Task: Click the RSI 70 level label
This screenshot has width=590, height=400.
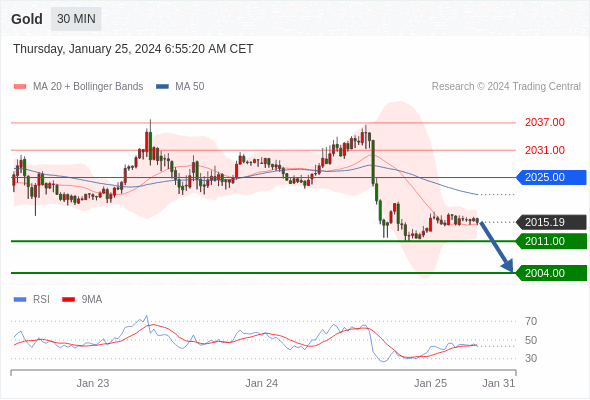Action: click(531, 321)
